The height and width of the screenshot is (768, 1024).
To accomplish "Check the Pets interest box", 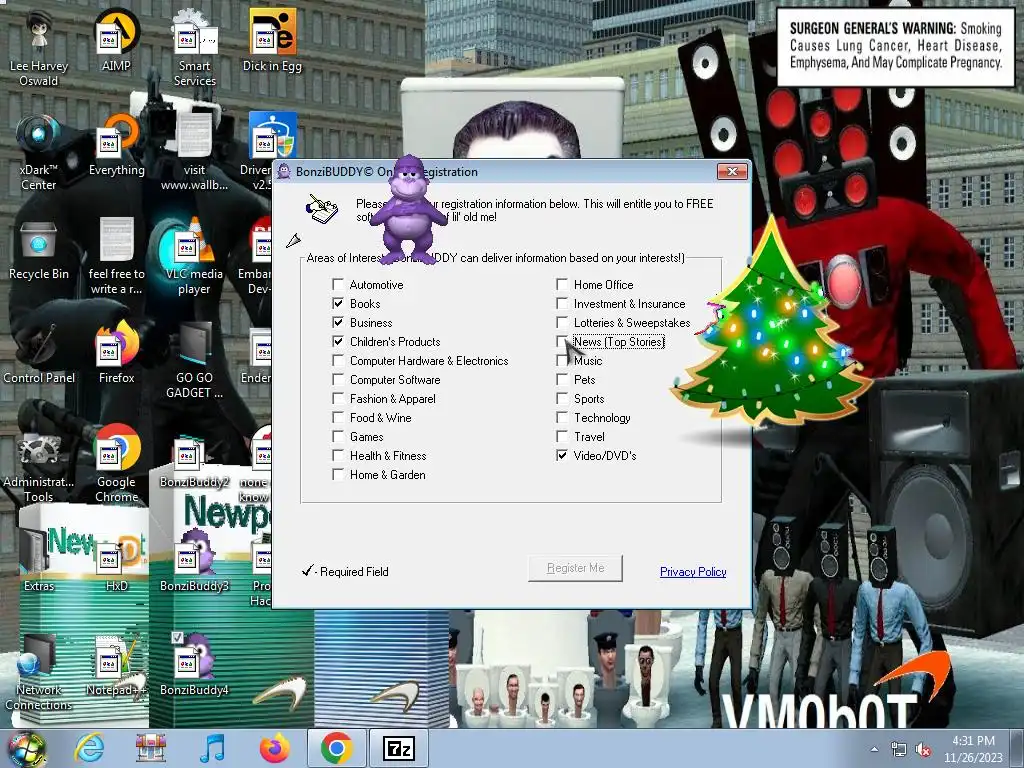I will 562,379.
